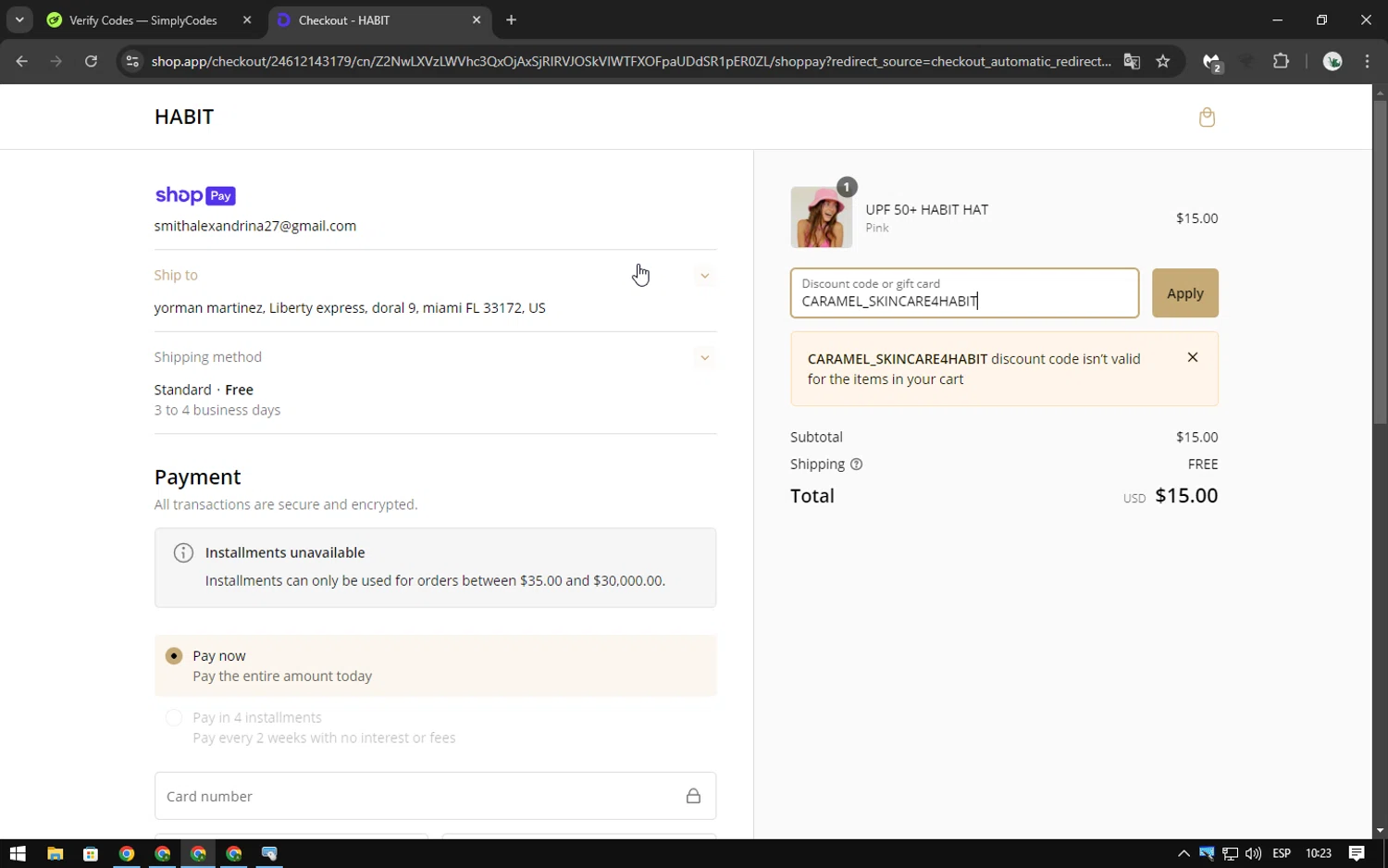
Task: Click the Payment section heading
Action: click(x=198, y=477)
